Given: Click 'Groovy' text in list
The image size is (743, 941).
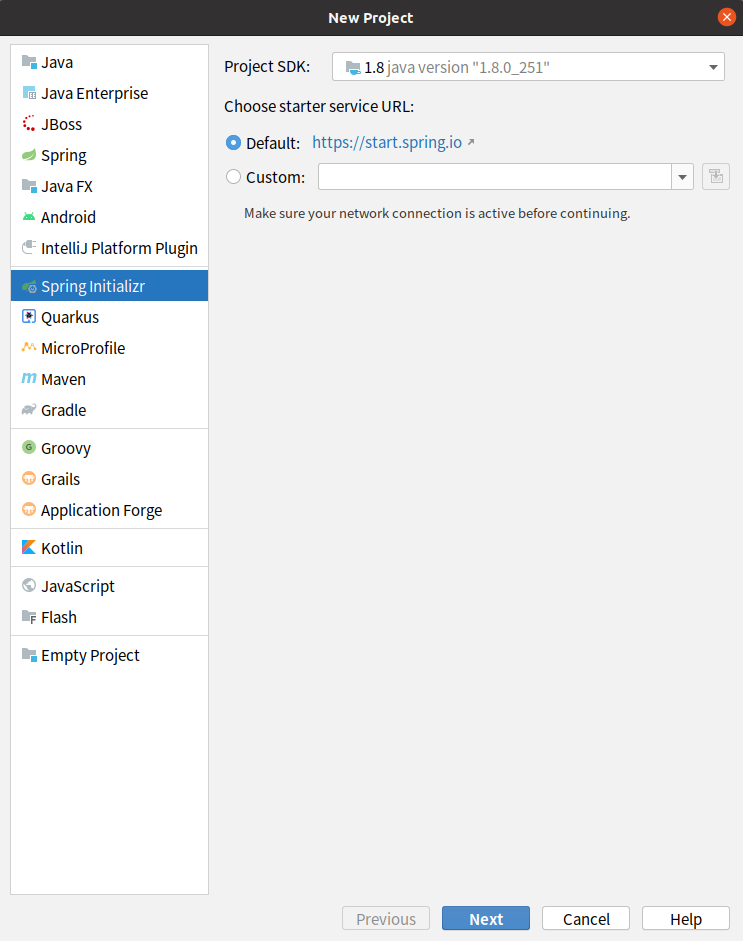Looking at the screenshot, I should tap(65, 449).
